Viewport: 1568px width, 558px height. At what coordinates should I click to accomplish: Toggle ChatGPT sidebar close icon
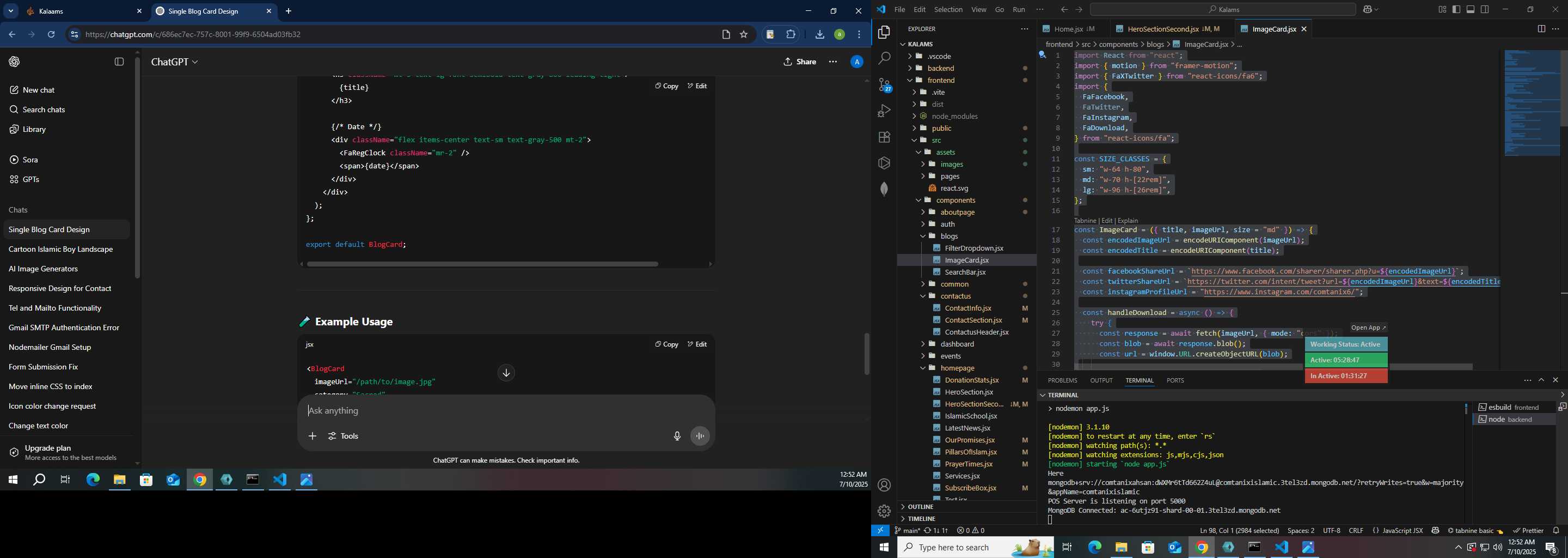[x=119, y=62]
